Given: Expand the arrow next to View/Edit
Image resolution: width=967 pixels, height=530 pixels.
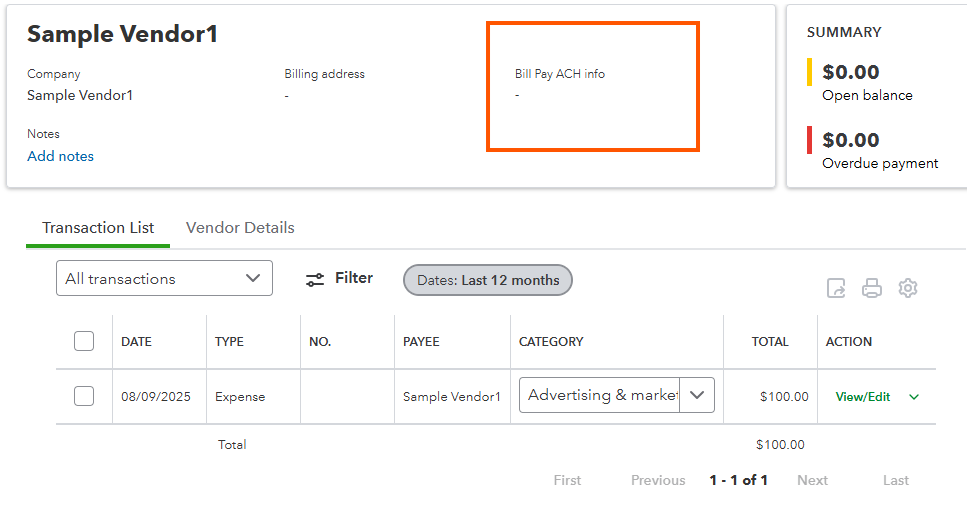Looking at the screenshot, I should click(914, 397).
